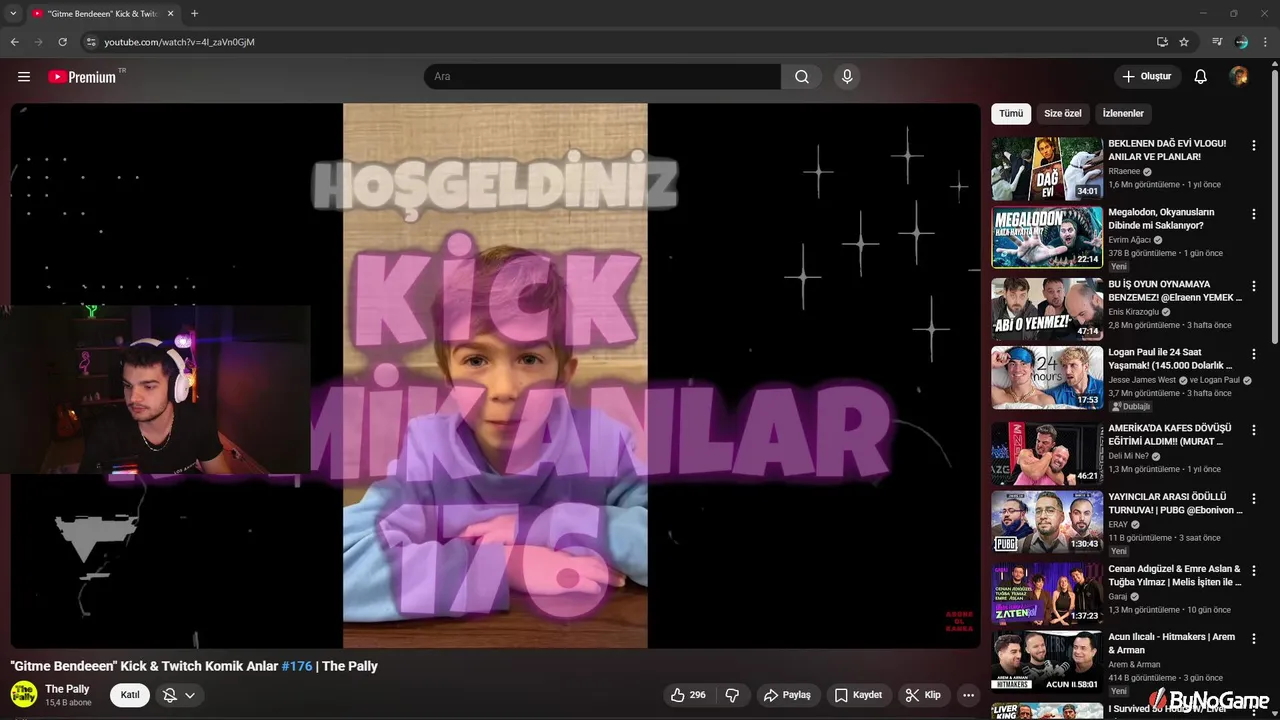Click the #176 hashtag link in title
This screenshot has width=1280, height=720.
pyautogui.click(x=297, y=666)
